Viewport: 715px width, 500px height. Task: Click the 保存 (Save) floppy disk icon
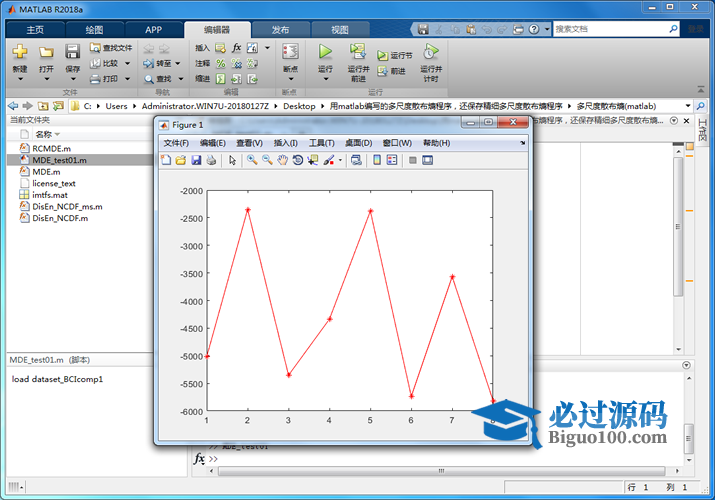click(73, 52)
